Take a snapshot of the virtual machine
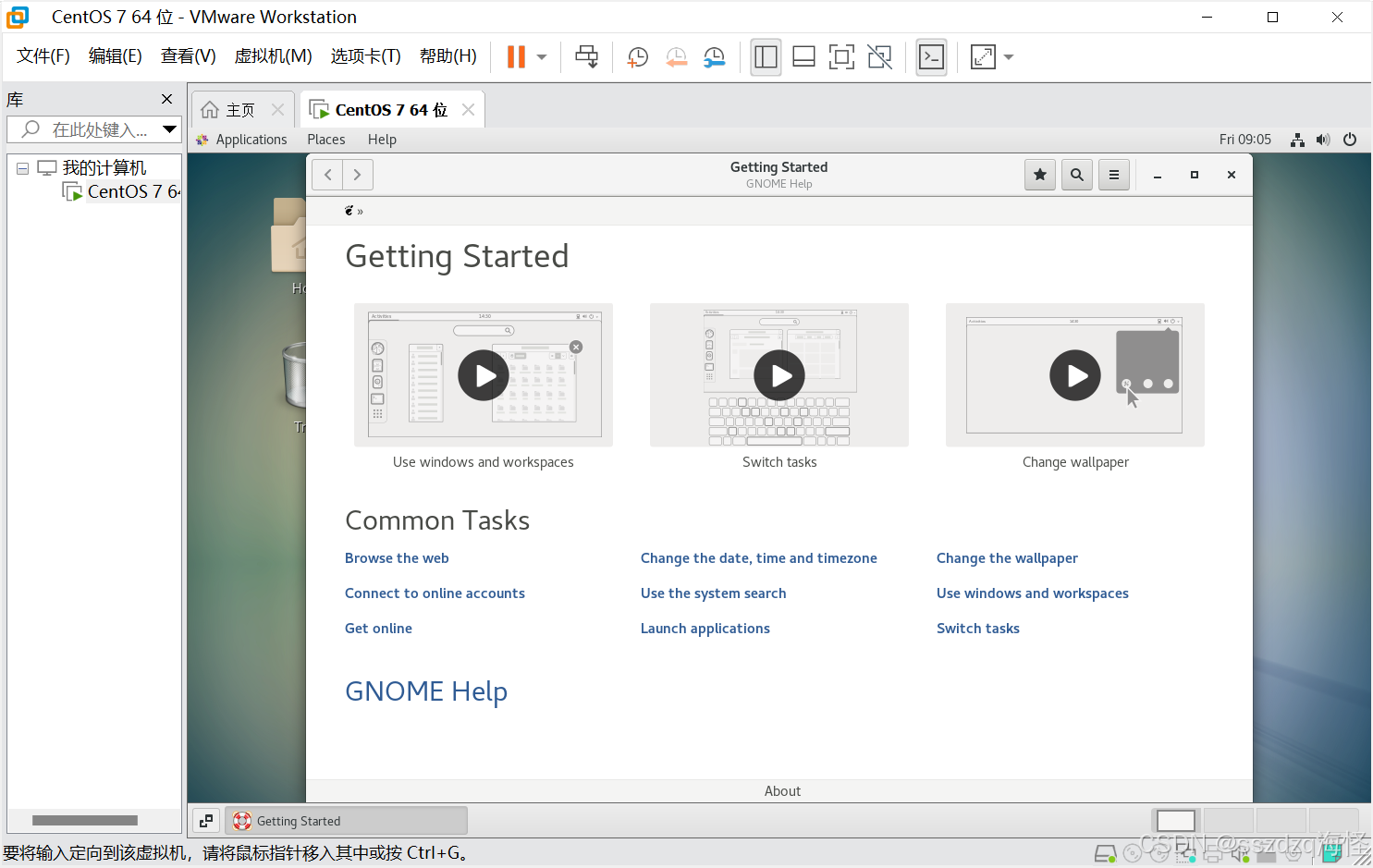Screen dimensions: 1373x868 coord(637,57)
